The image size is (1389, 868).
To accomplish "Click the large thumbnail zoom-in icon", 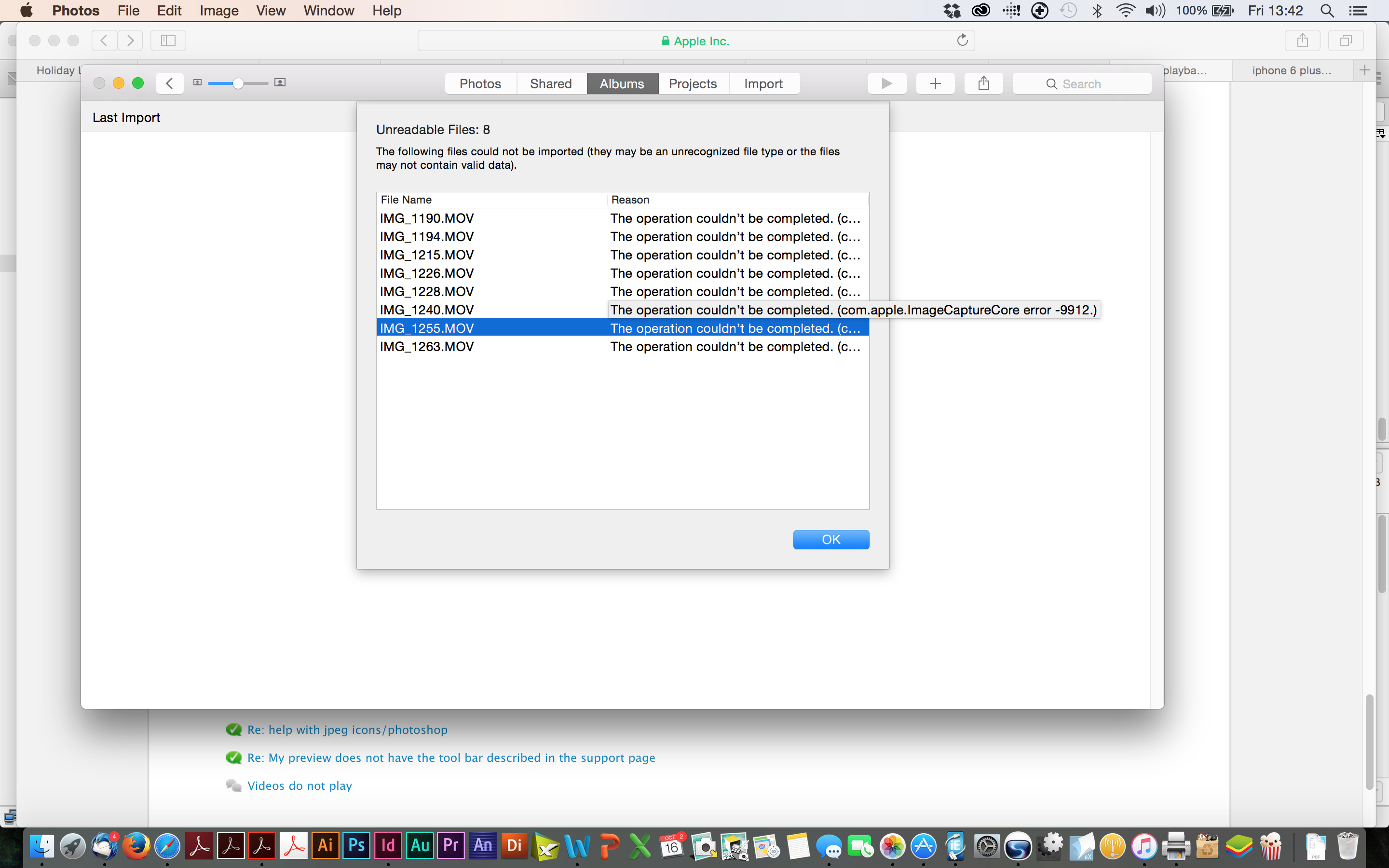I will (x=280, y=82).
